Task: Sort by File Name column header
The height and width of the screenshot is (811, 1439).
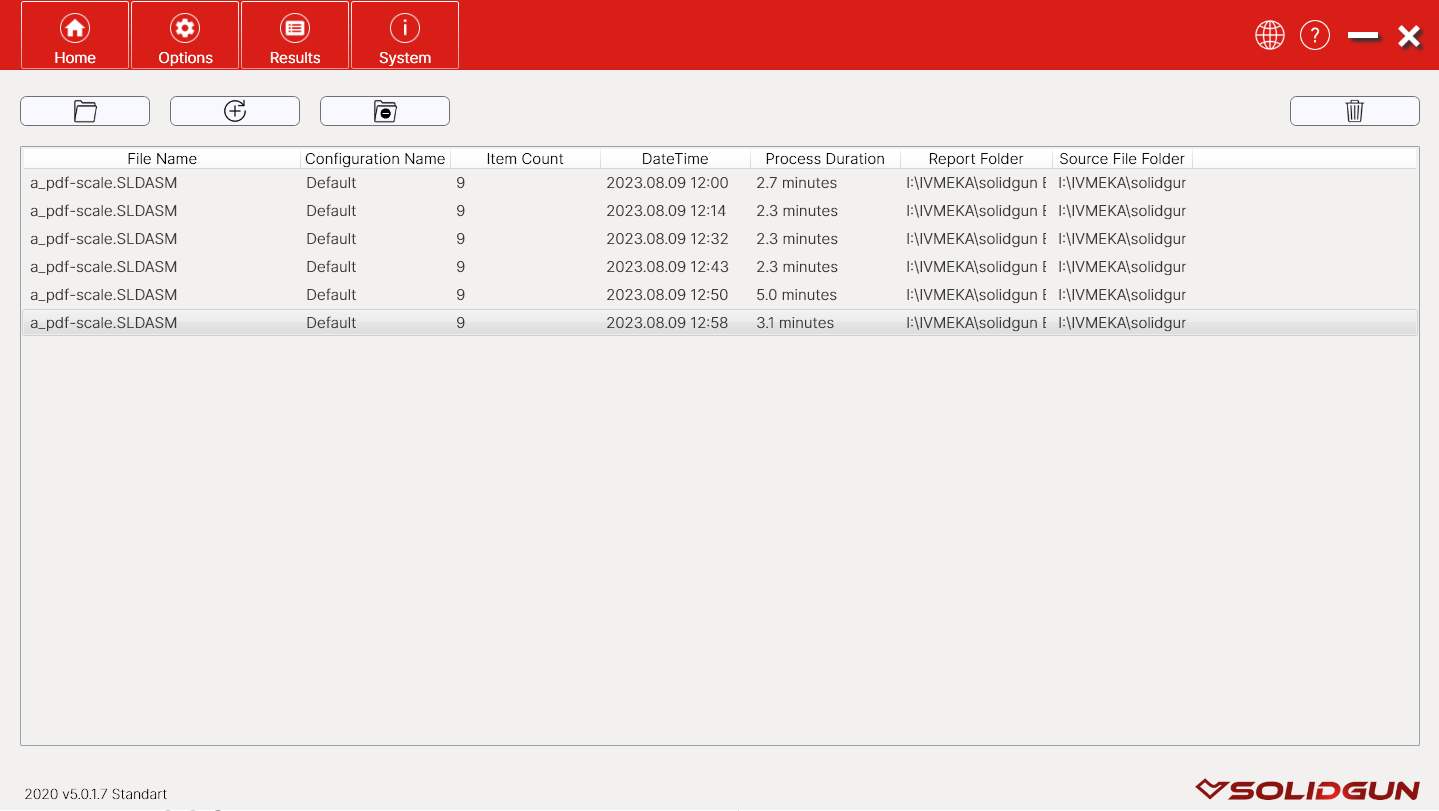Action: pos(162,158)
